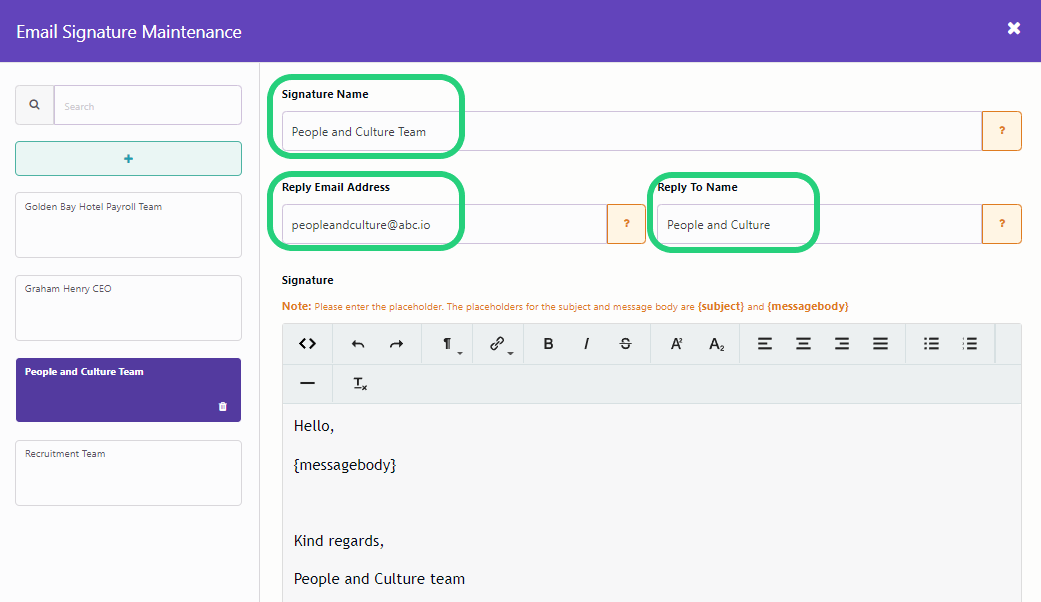Click 'Kind regards,' text in editor
Image resolution: width=1041 pixels, height=602 pixels.
(339, 541)
